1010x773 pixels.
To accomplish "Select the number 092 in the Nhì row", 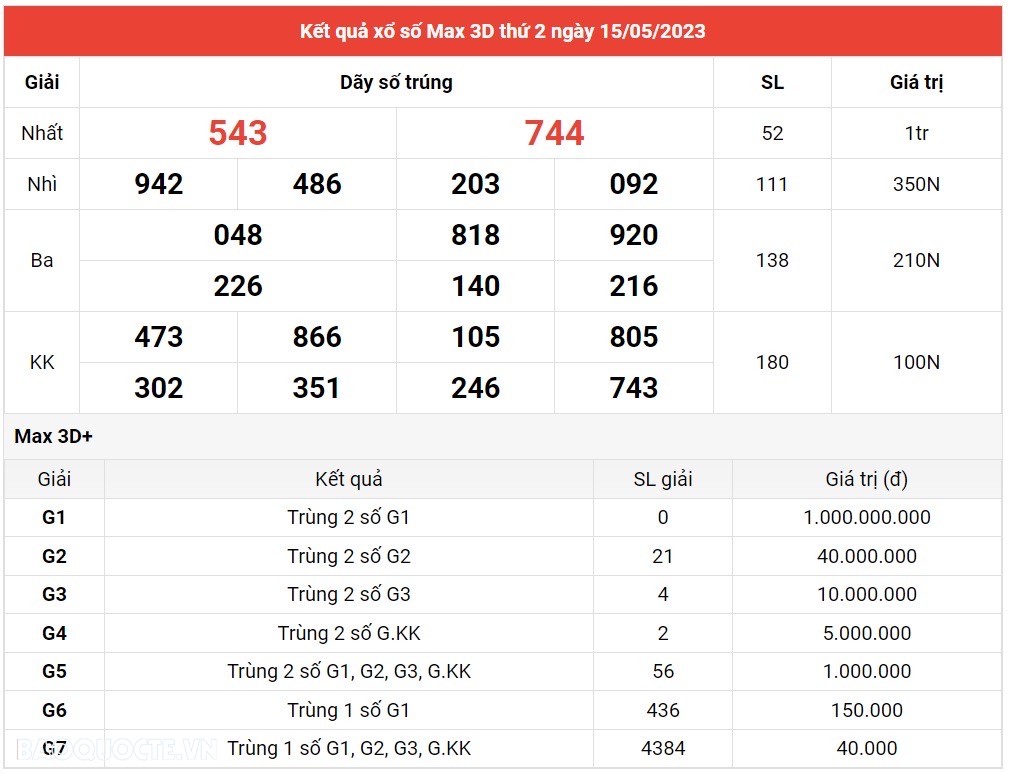I will [x=634, y=184].
